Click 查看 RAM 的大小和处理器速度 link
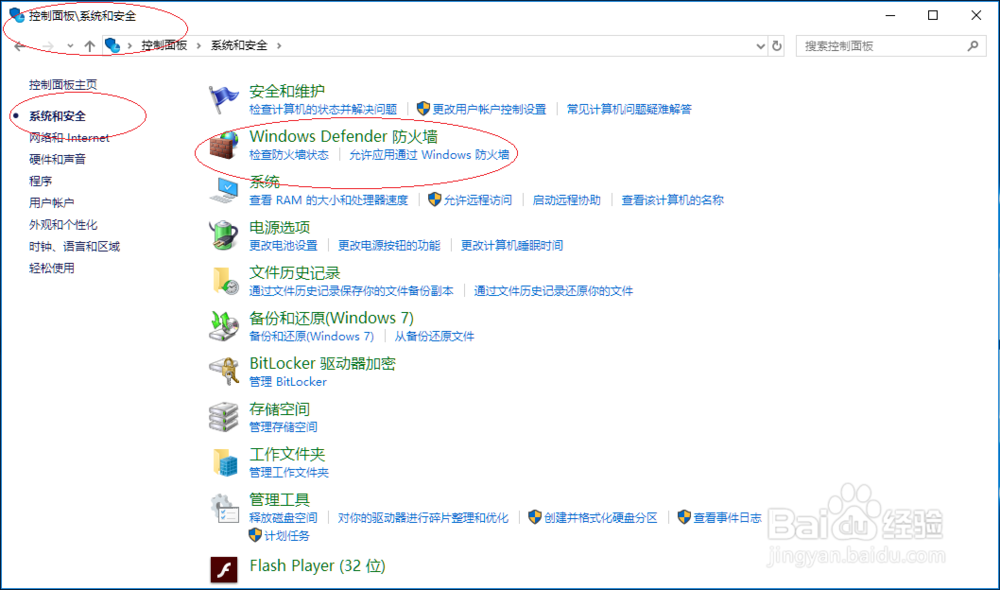Viewport: 1000px width, 590px height. coord(328,200)
